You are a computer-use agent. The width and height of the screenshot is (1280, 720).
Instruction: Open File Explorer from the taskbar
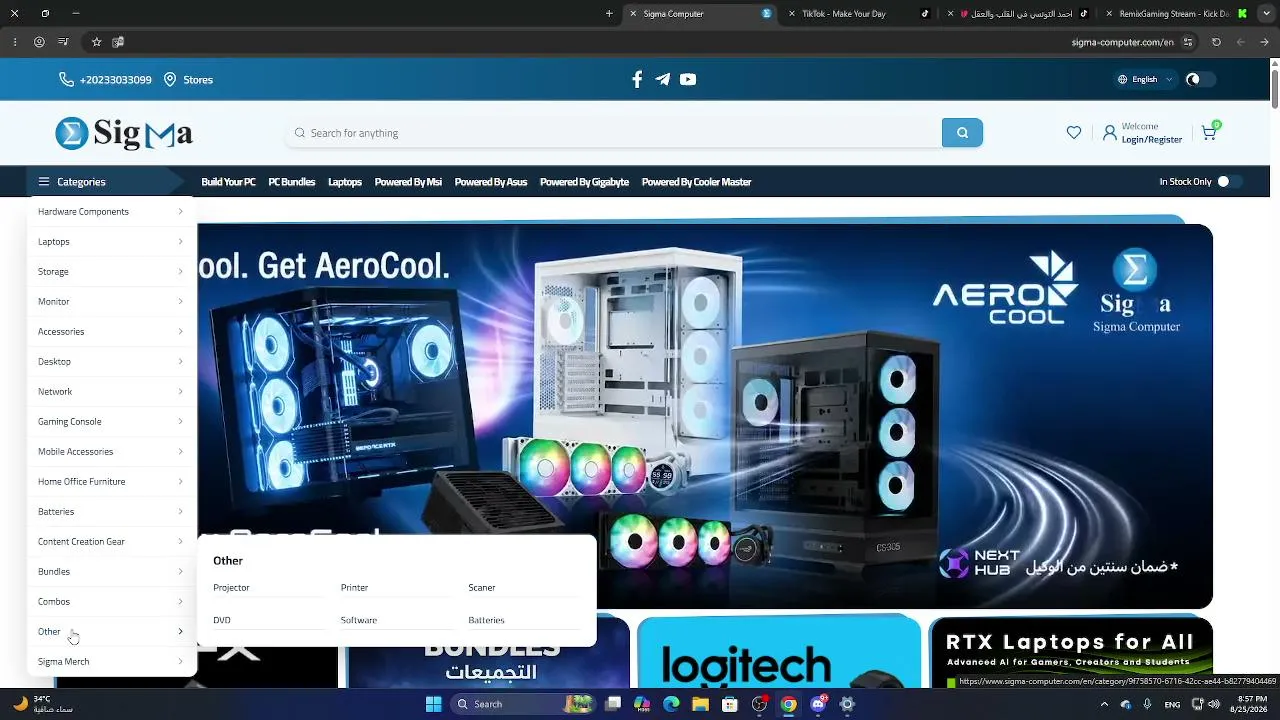tap(700, 704)
